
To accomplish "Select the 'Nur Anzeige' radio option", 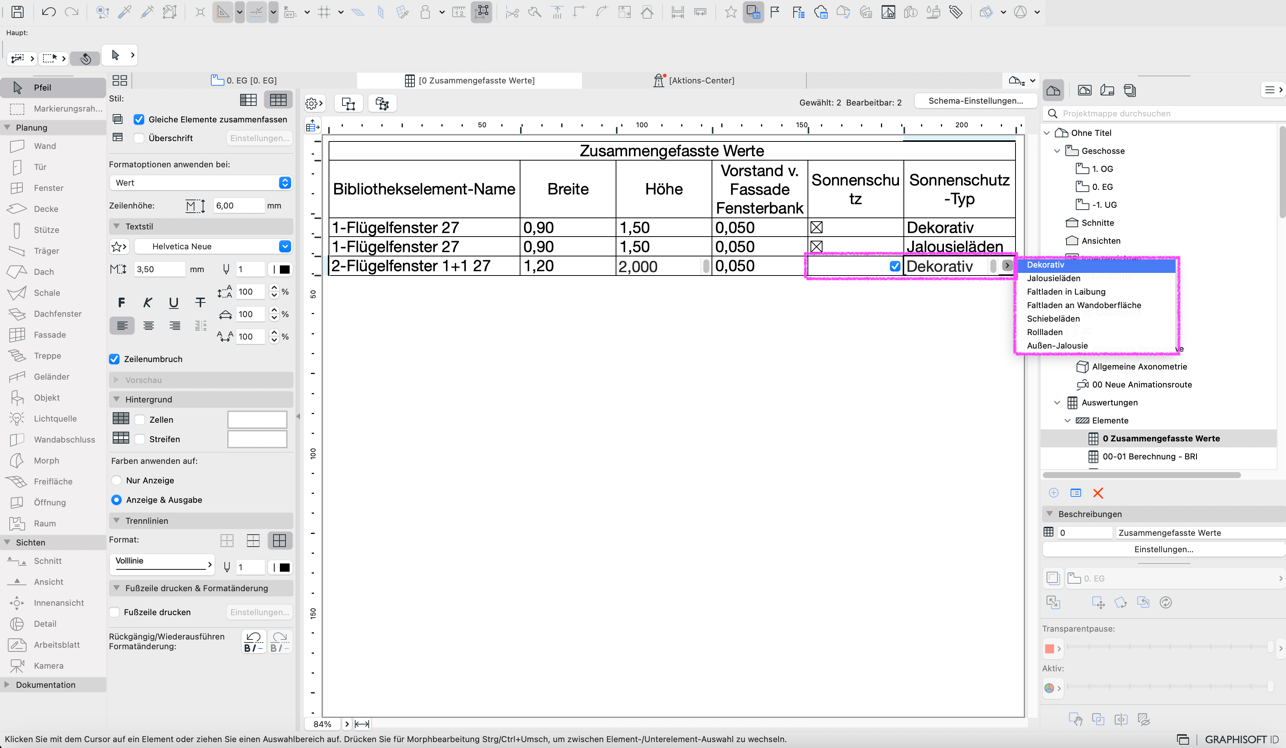I will tap(116, 481).
